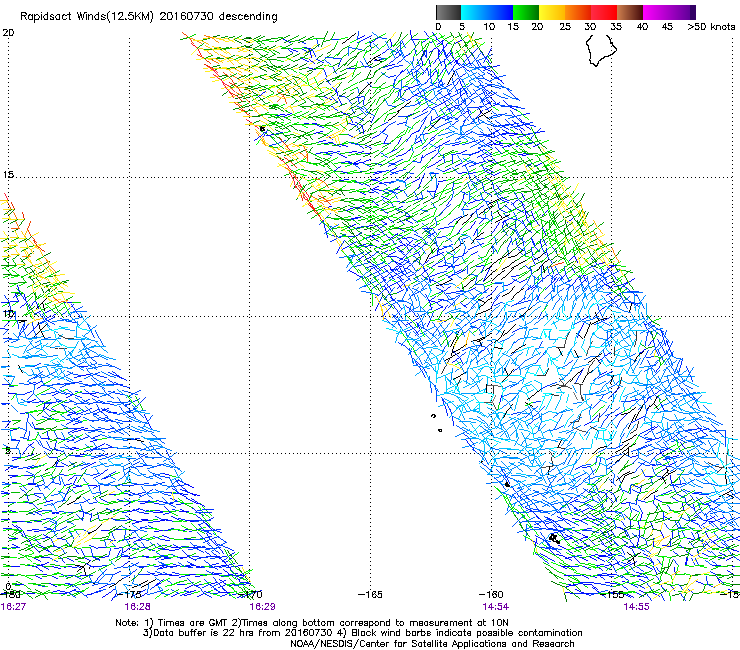Click the '14:54' swath time
This screenshot has width=740, height=650.
pyautogui.click(x=495, y=607)
